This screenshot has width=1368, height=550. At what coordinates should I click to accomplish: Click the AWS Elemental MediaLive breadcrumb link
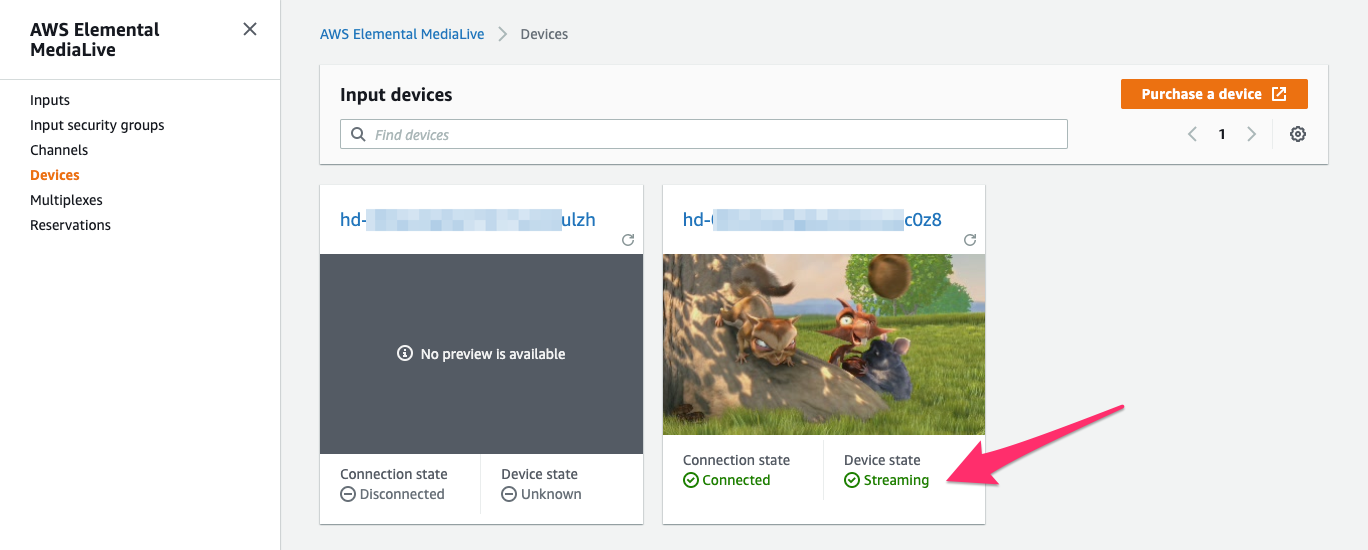[402, 34]
